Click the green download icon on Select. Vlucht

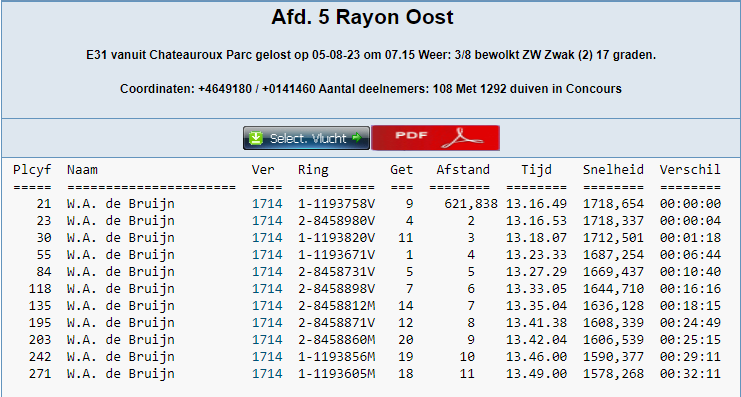(x=256, y=138)
